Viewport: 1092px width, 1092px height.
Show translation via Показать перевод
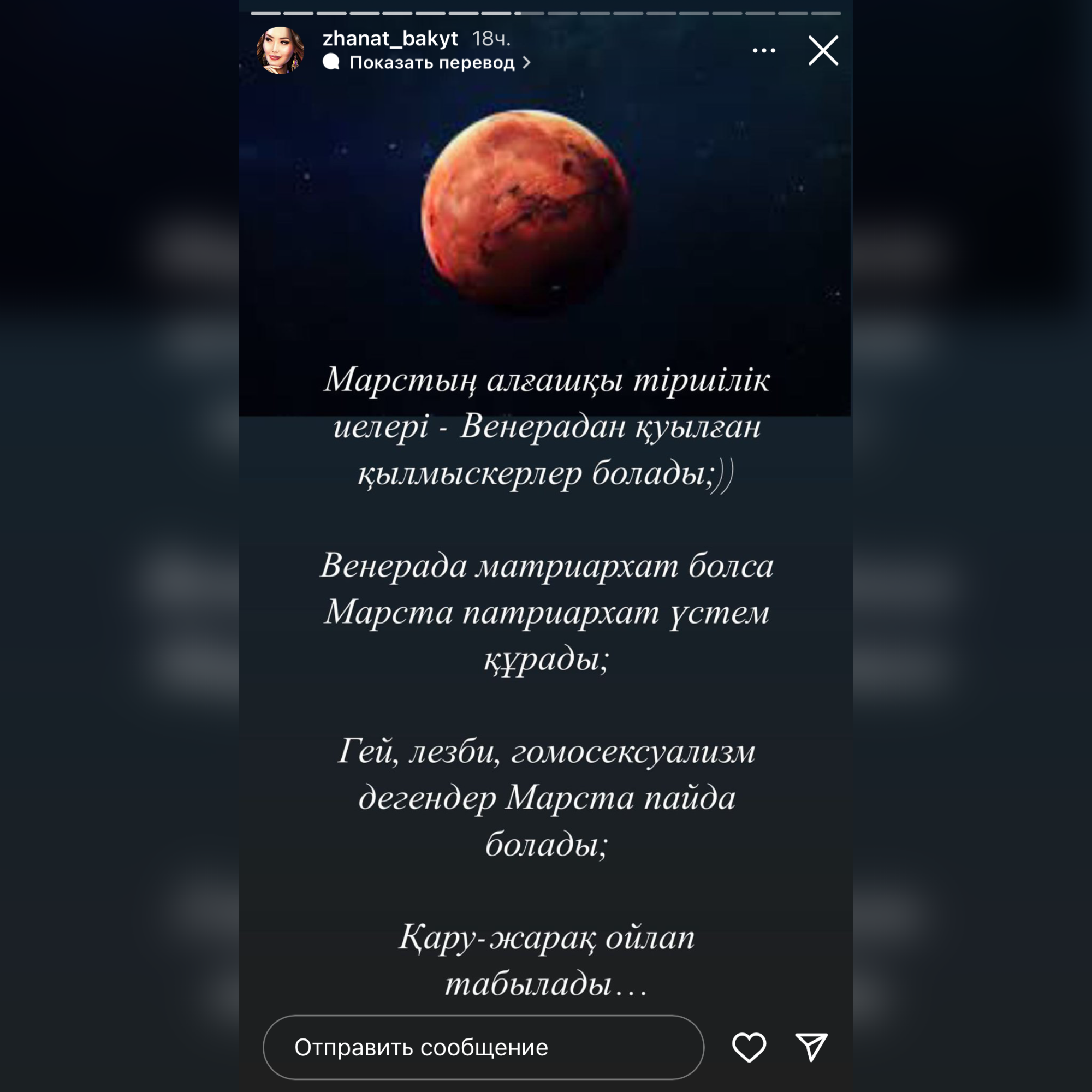(432, 62)
